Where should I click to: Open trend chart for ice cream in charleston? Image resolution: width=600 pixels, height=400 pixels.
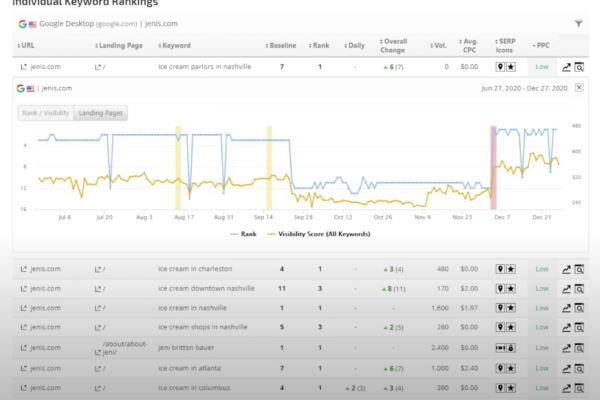click(x=566, y=269)
